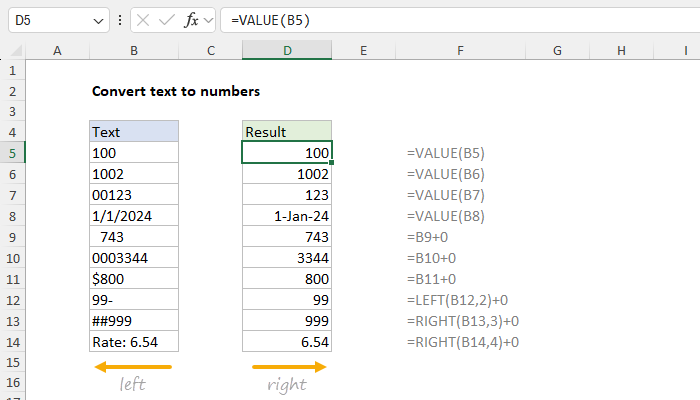Select column A header
The width and height of the screenshot is (700, 400).
(x=57, y=50)
